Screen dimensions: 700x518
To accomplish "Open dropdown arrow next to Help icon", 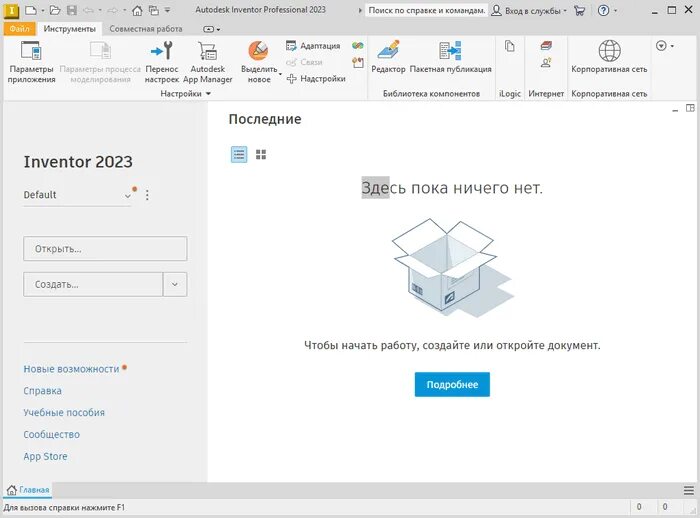I will point(616,11).
